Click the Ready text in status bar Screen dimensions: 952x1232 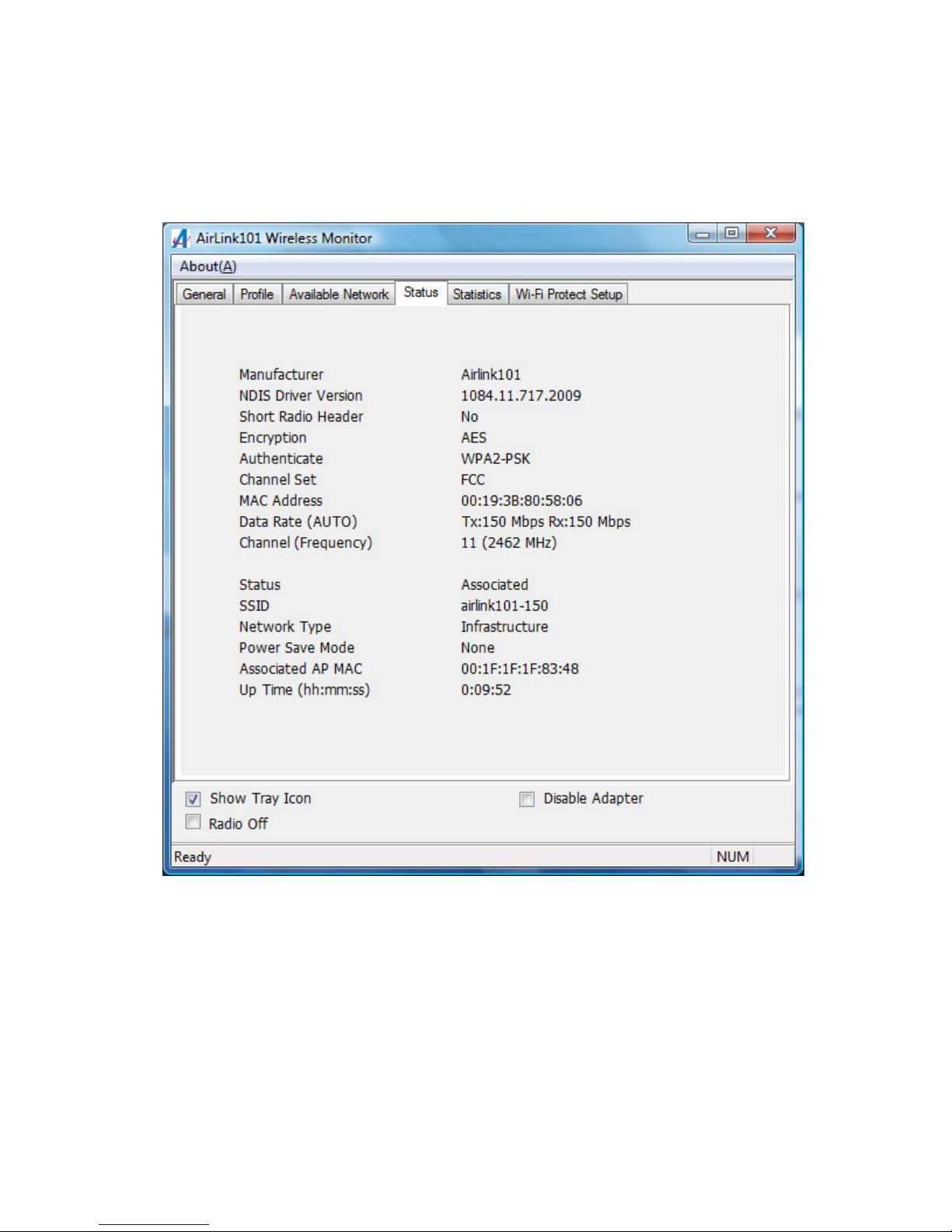point(193,857)
